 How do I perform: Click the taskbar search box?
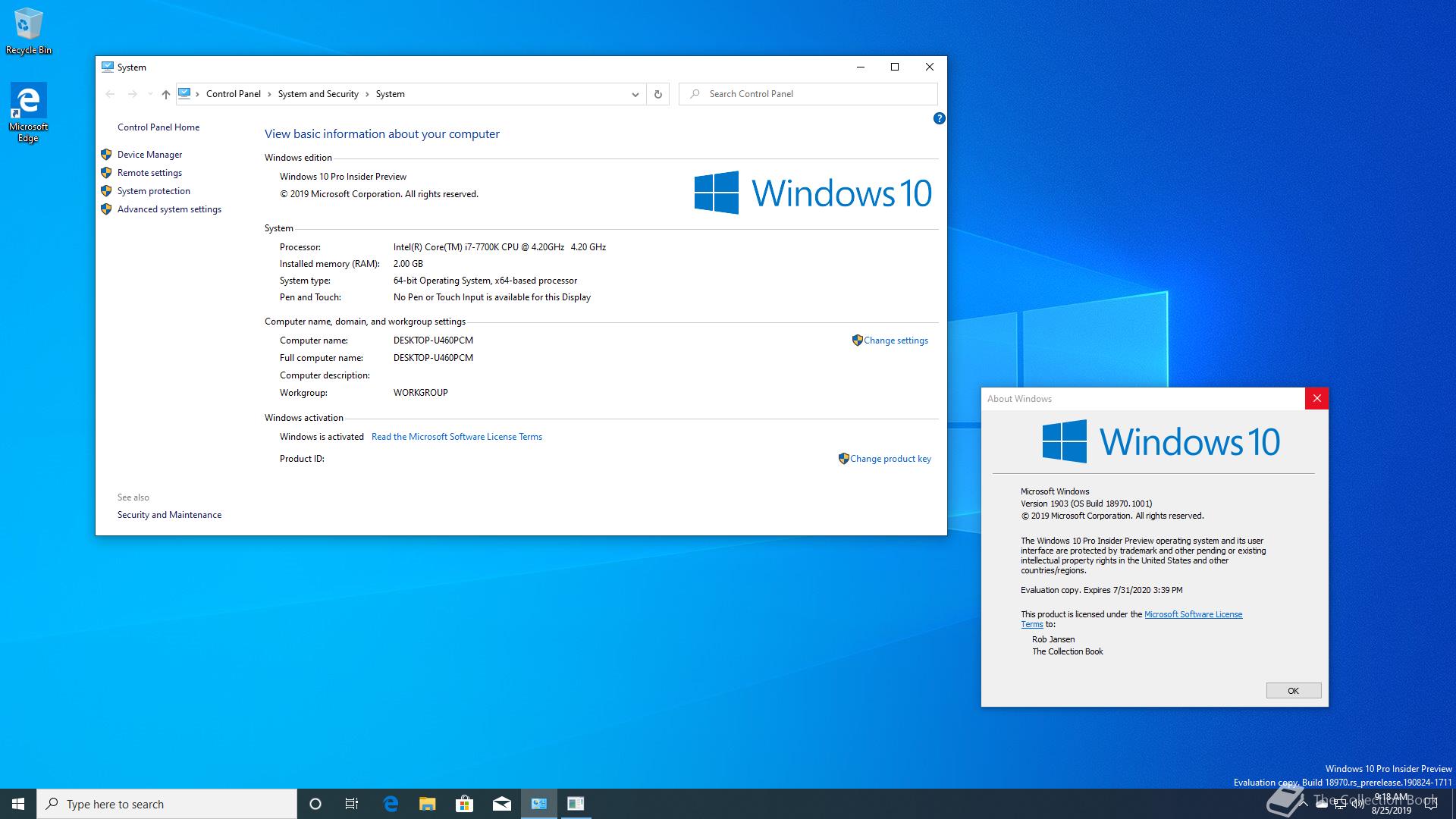point(167,804)
